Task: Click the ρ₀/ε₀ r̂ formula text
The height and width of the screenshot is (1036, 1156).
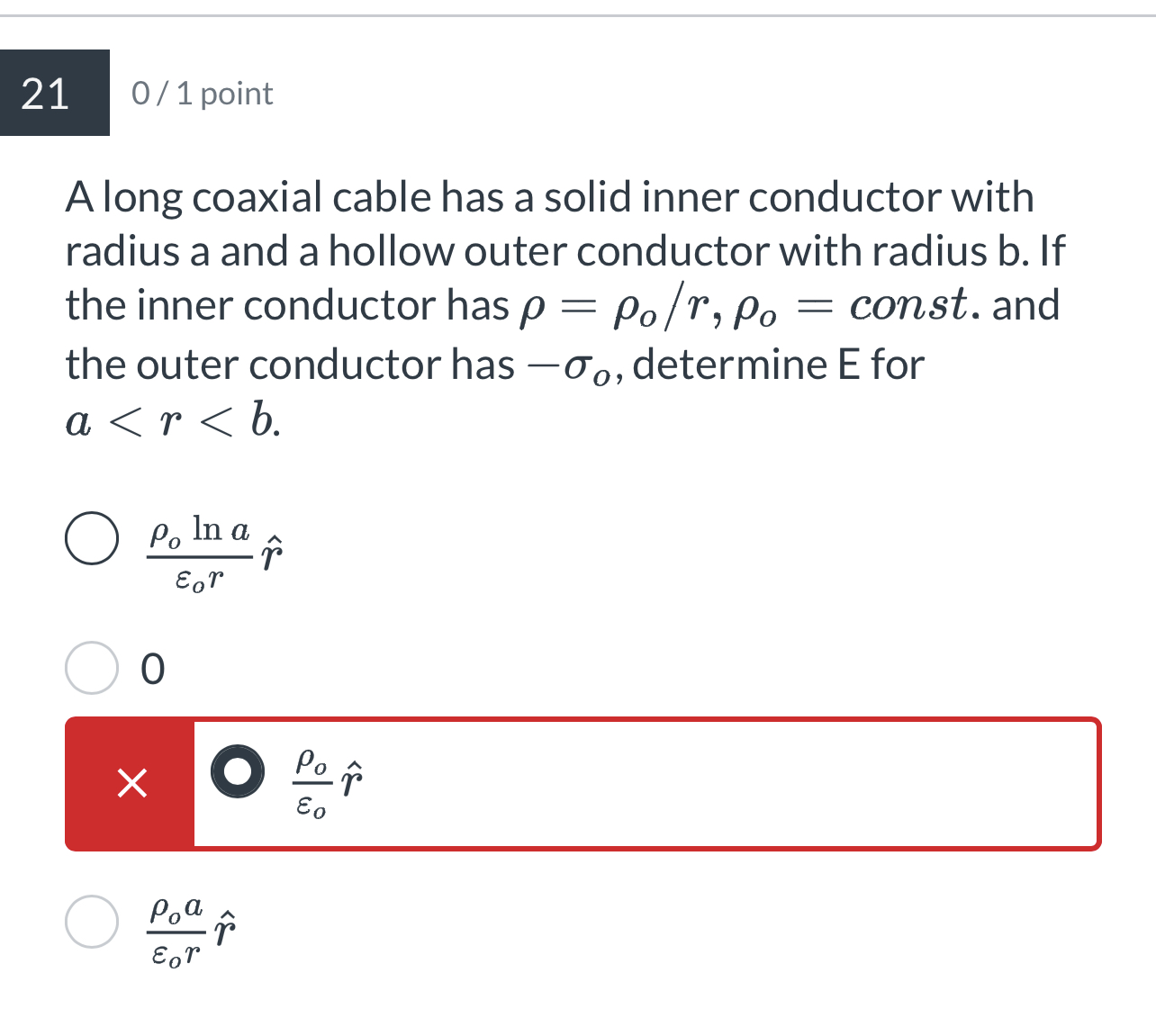Action: 326,782
